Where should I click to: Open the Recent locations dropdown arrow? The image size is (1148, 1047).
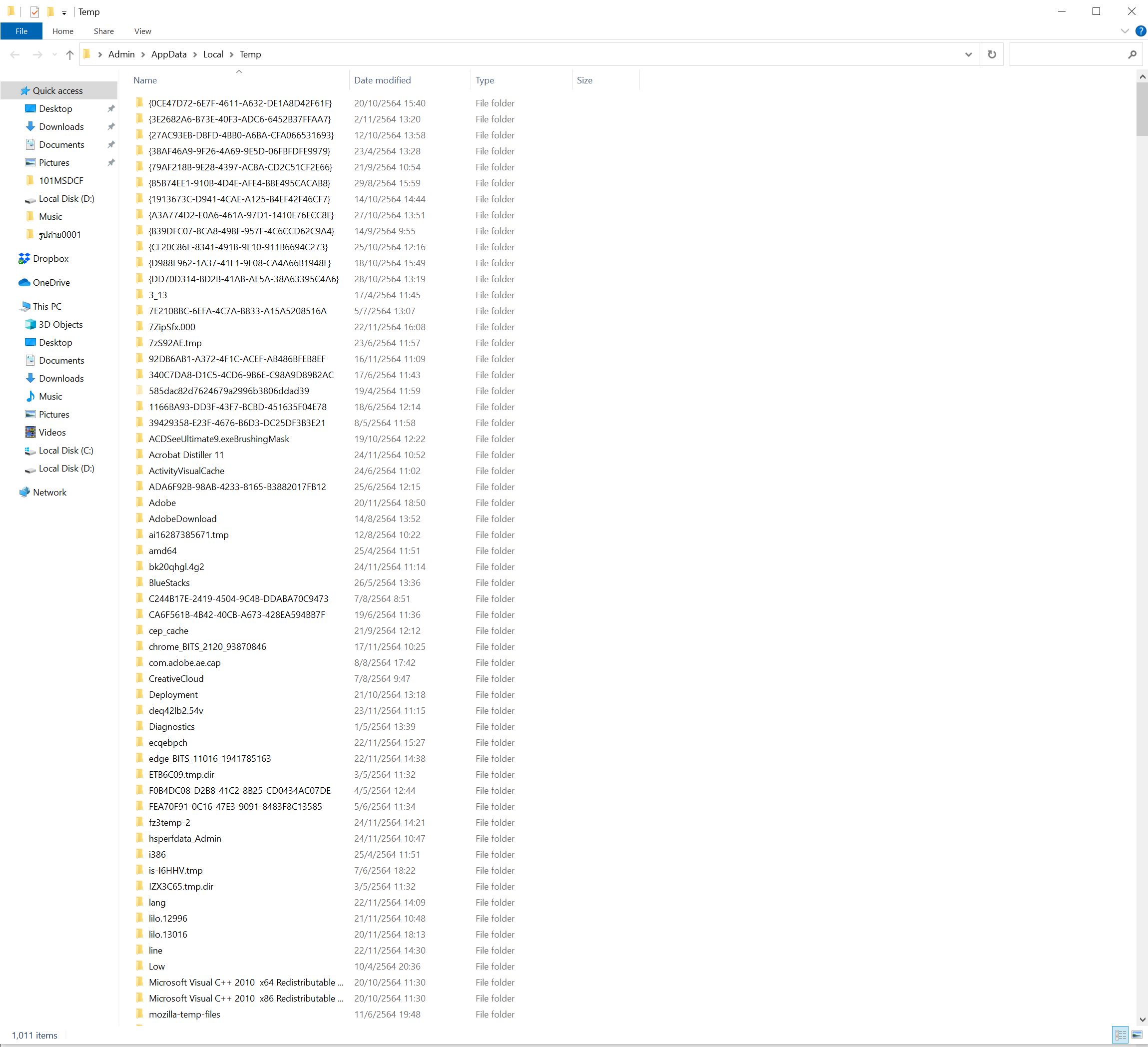tap(54, 54)
